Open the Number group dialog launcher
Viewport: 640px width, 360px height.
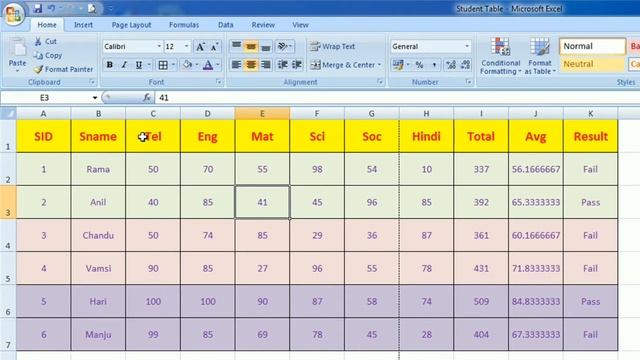click(469, 82)
